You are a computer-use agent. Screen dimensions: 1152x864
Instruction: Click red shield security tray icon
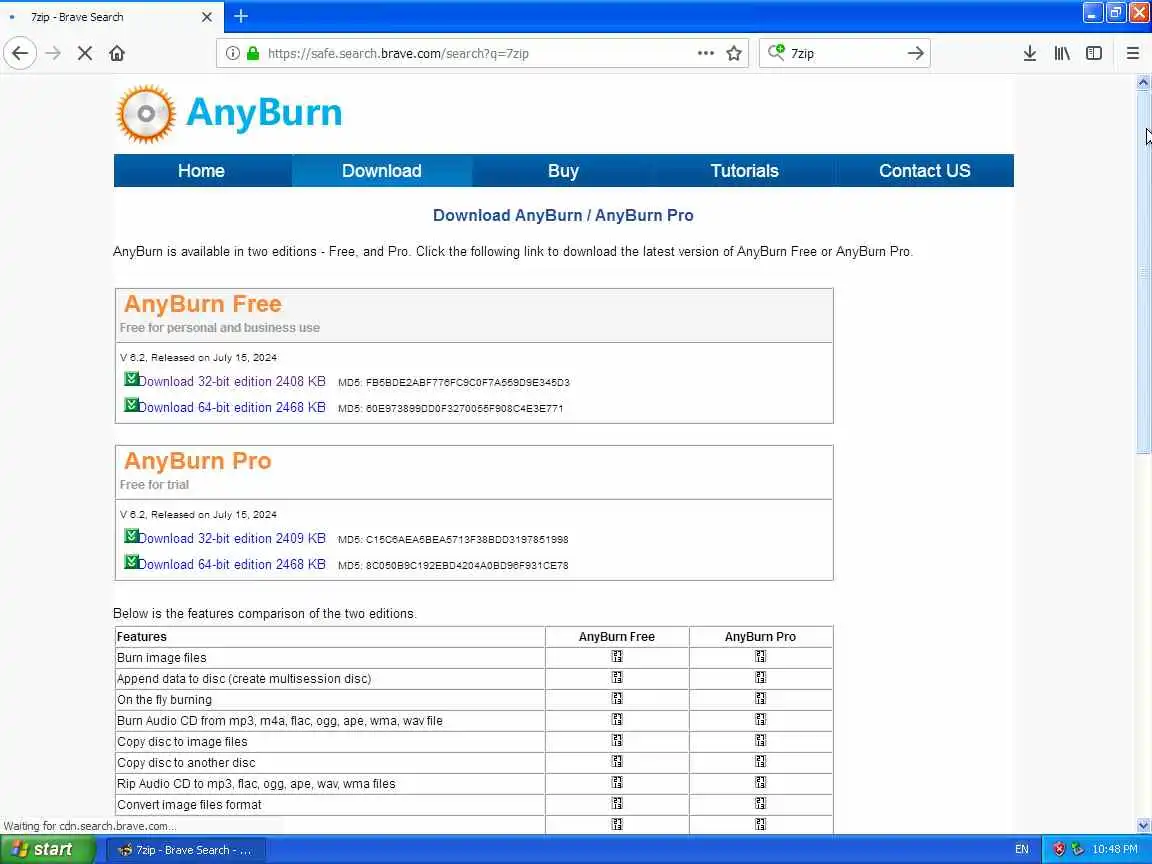click(x=1059, y=849)
